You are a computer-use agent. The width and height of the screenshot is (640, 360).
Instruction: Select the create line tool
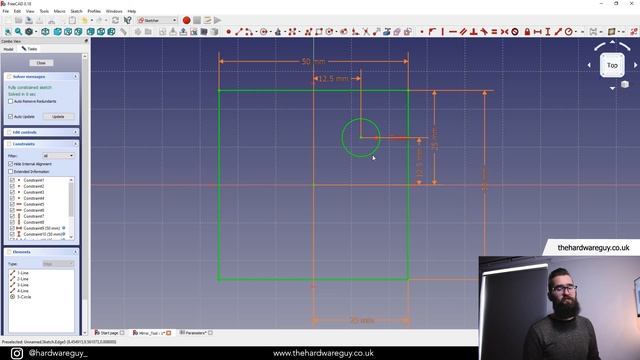click(x=239, y=31)
